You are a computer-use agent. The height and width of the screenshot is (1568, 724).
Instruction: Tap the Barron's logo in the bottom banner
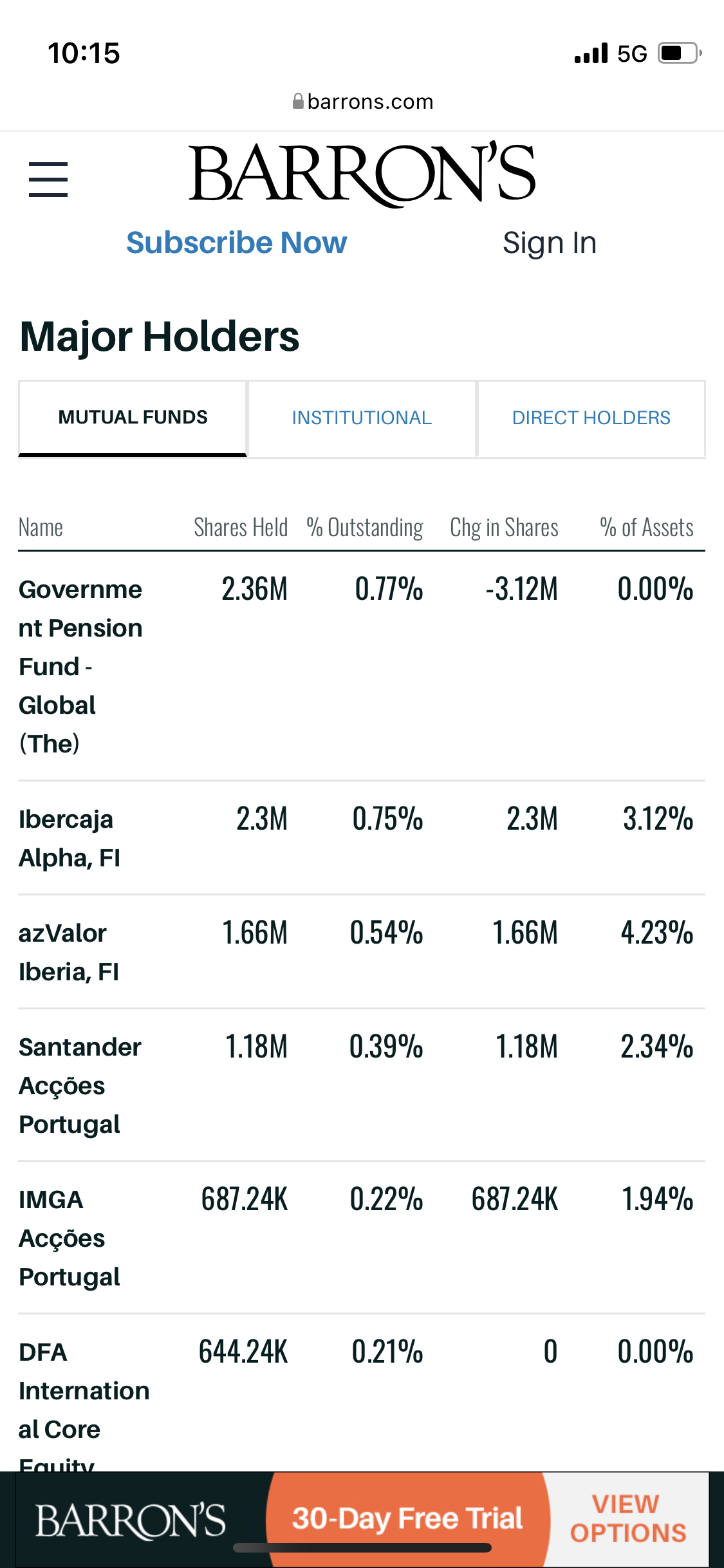[130, 1520]
